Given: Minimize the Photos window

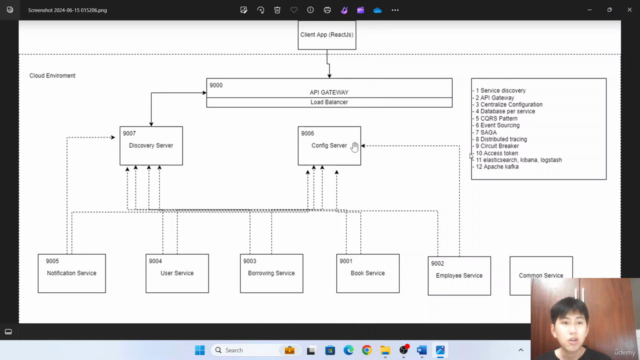Looking at the screenshot, I should click(589, 10).
